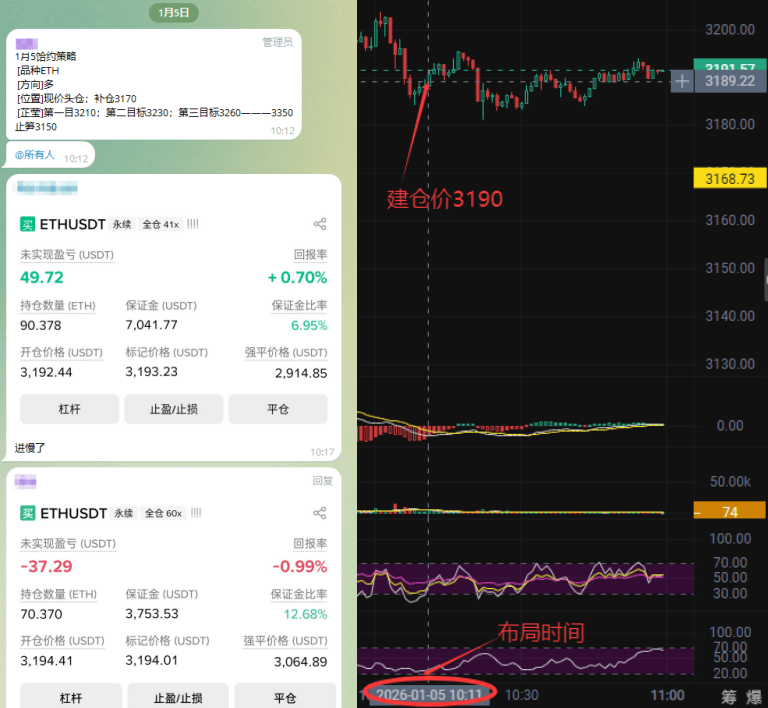Screen dimensions: 768x708
Task: Click the 全仓 41x margin mode tag
Action: coord(161,224)
